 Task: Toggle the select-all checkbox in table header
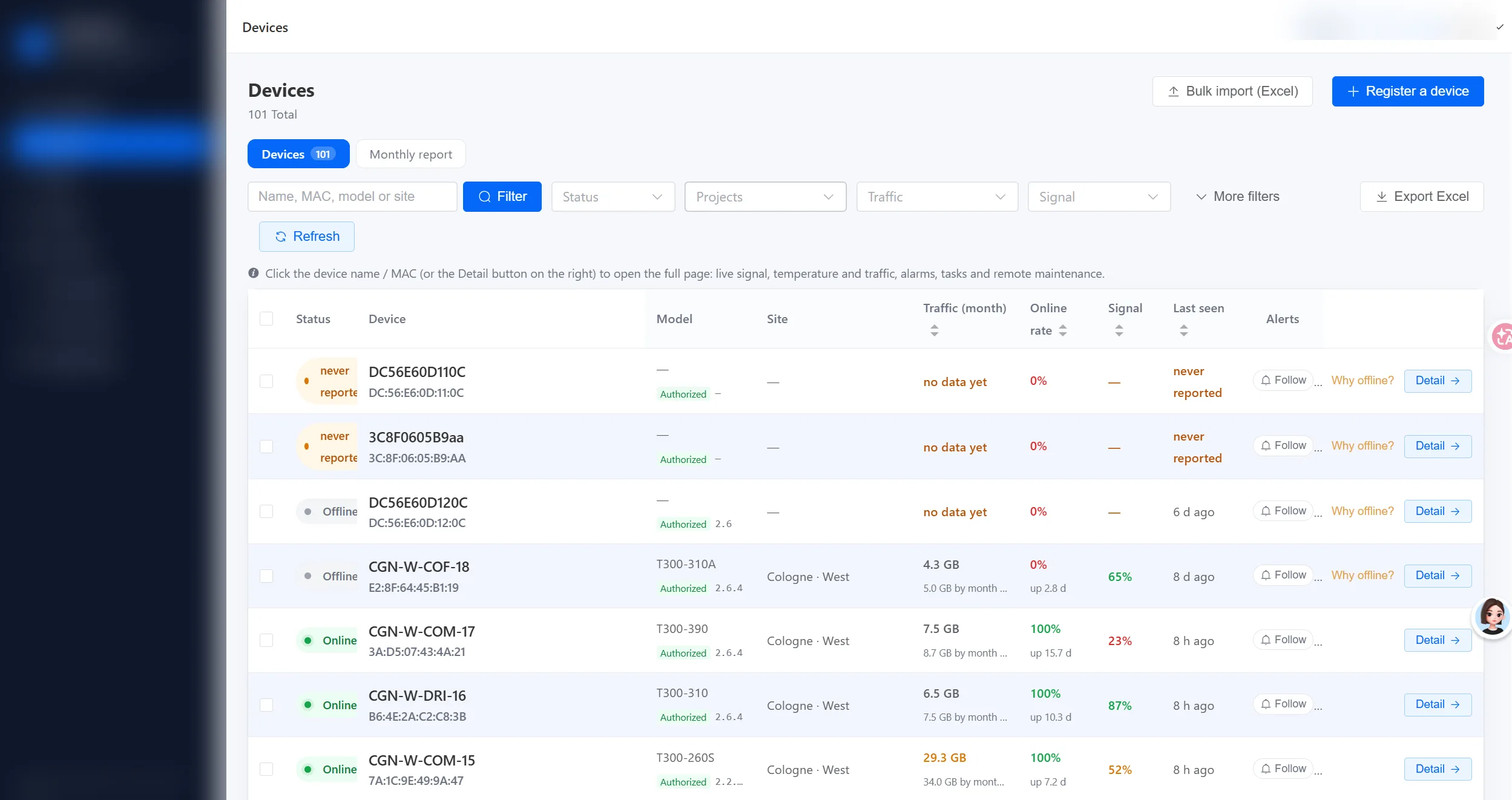coord(266,319)
